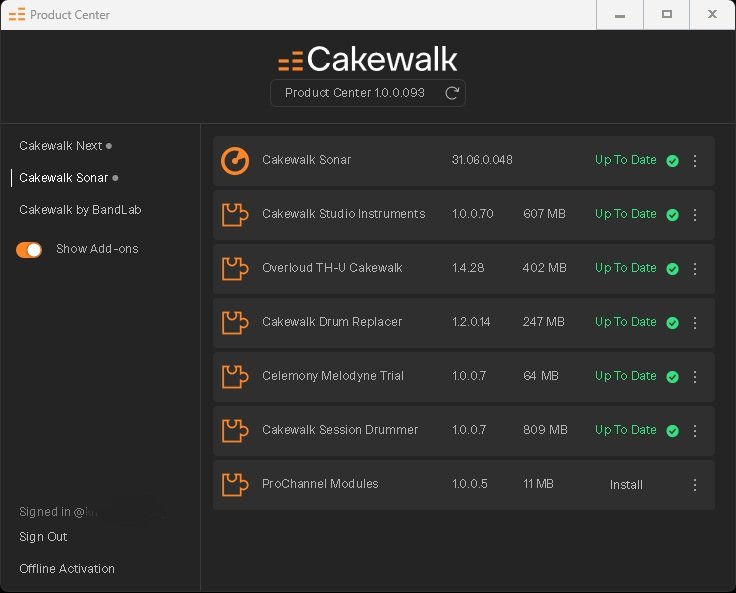
Task: Click Up To Date status for Cakewalk Sonar
Action: click(626, 160)
